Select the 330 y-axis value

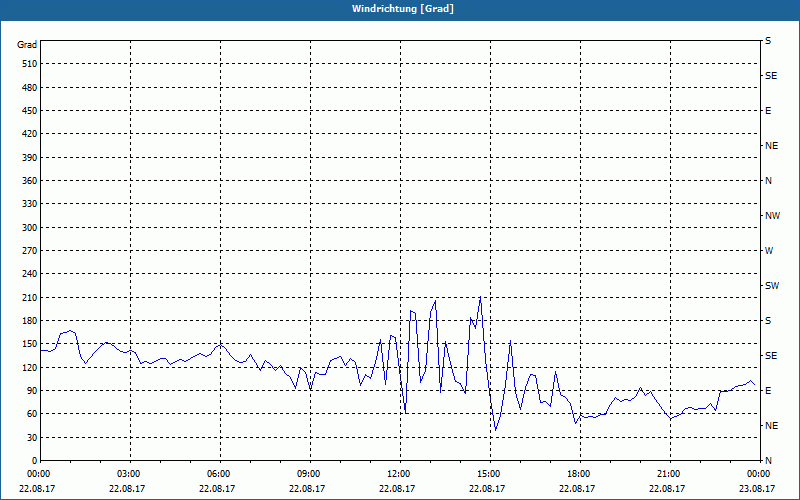tap(30, 204)
